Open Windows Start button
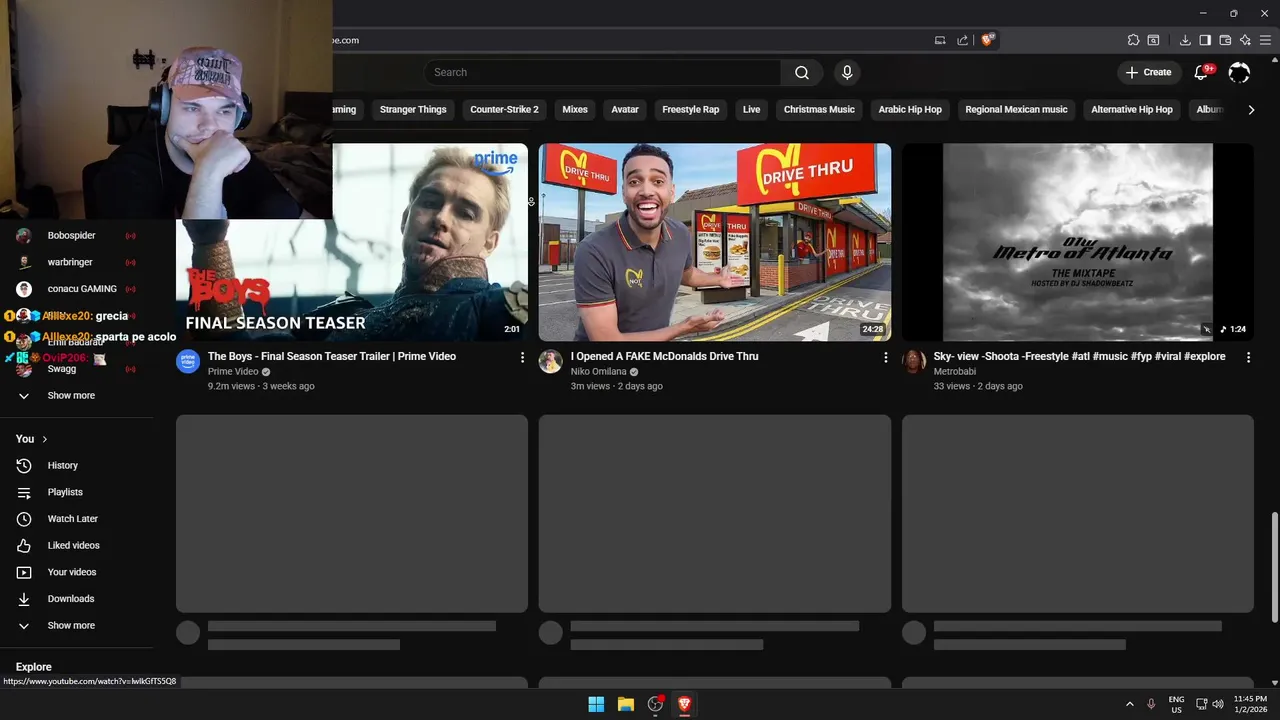This screenshot has height=720, width=1280. pos(596,704)
